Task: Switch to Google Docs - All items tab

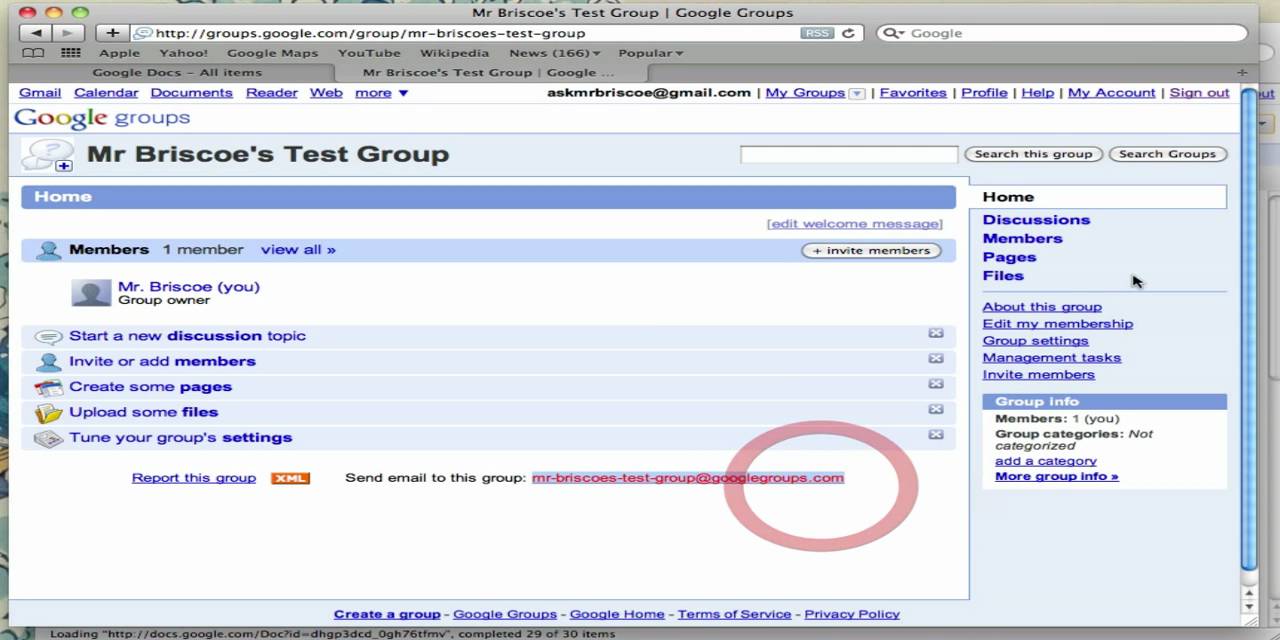Action: click(177, 72)
